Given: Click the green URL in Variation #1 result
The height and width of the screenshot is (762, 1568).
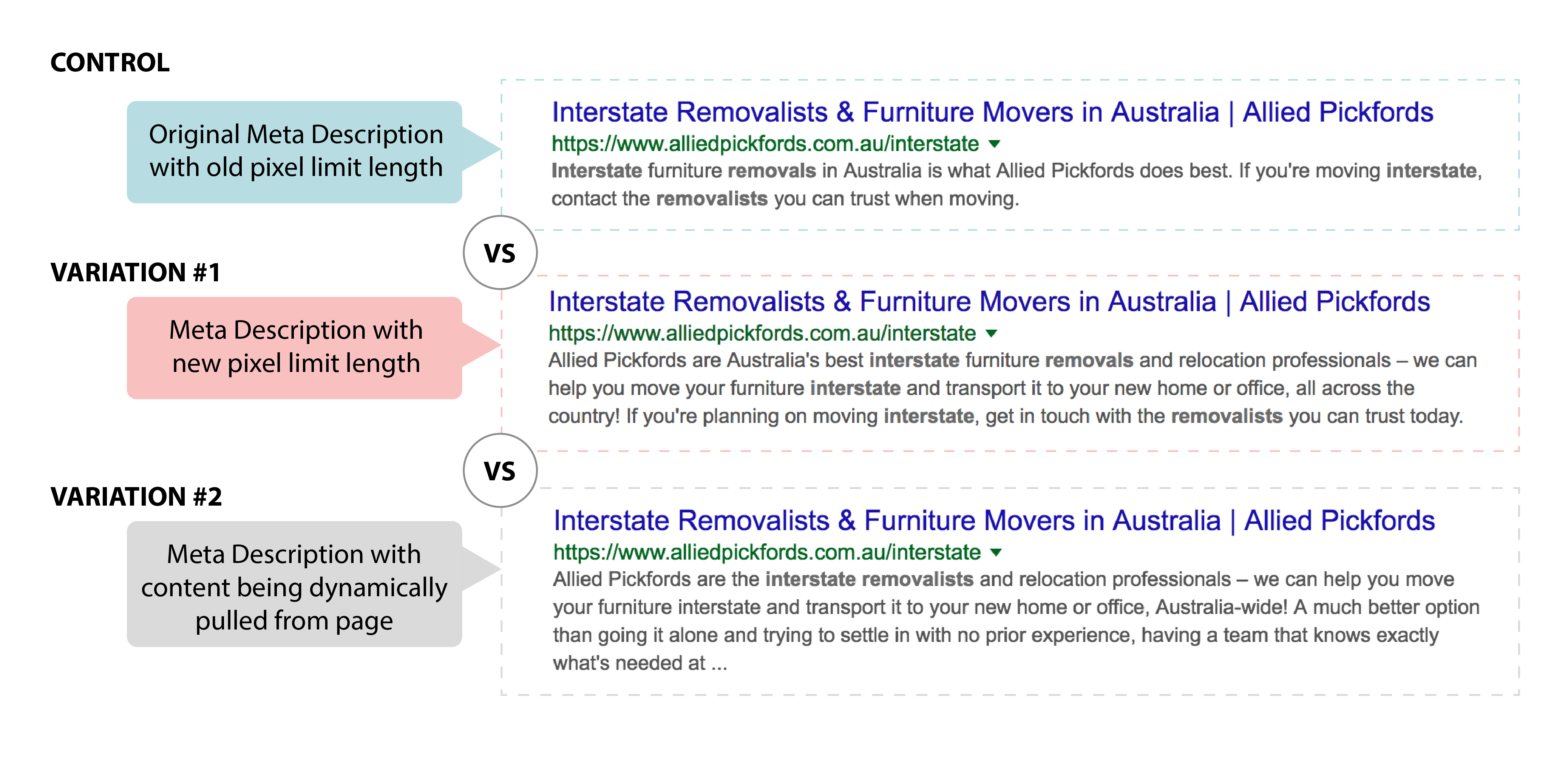Looking at the screenshot, I should pos(762,333).
